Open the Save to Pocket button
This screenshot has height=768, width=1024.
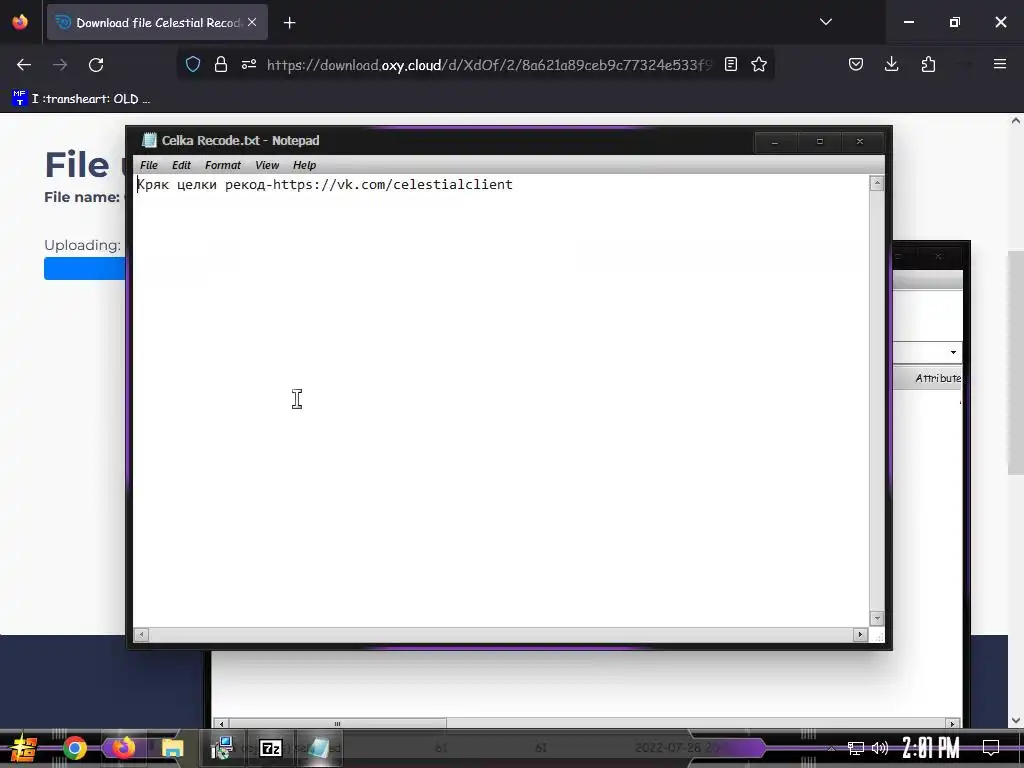point(856,64)
